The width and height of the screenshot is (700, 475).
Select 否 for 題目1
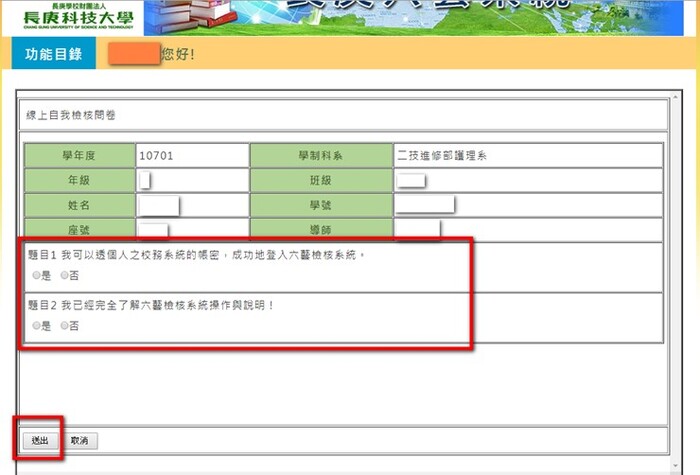(x=65, y=275)
